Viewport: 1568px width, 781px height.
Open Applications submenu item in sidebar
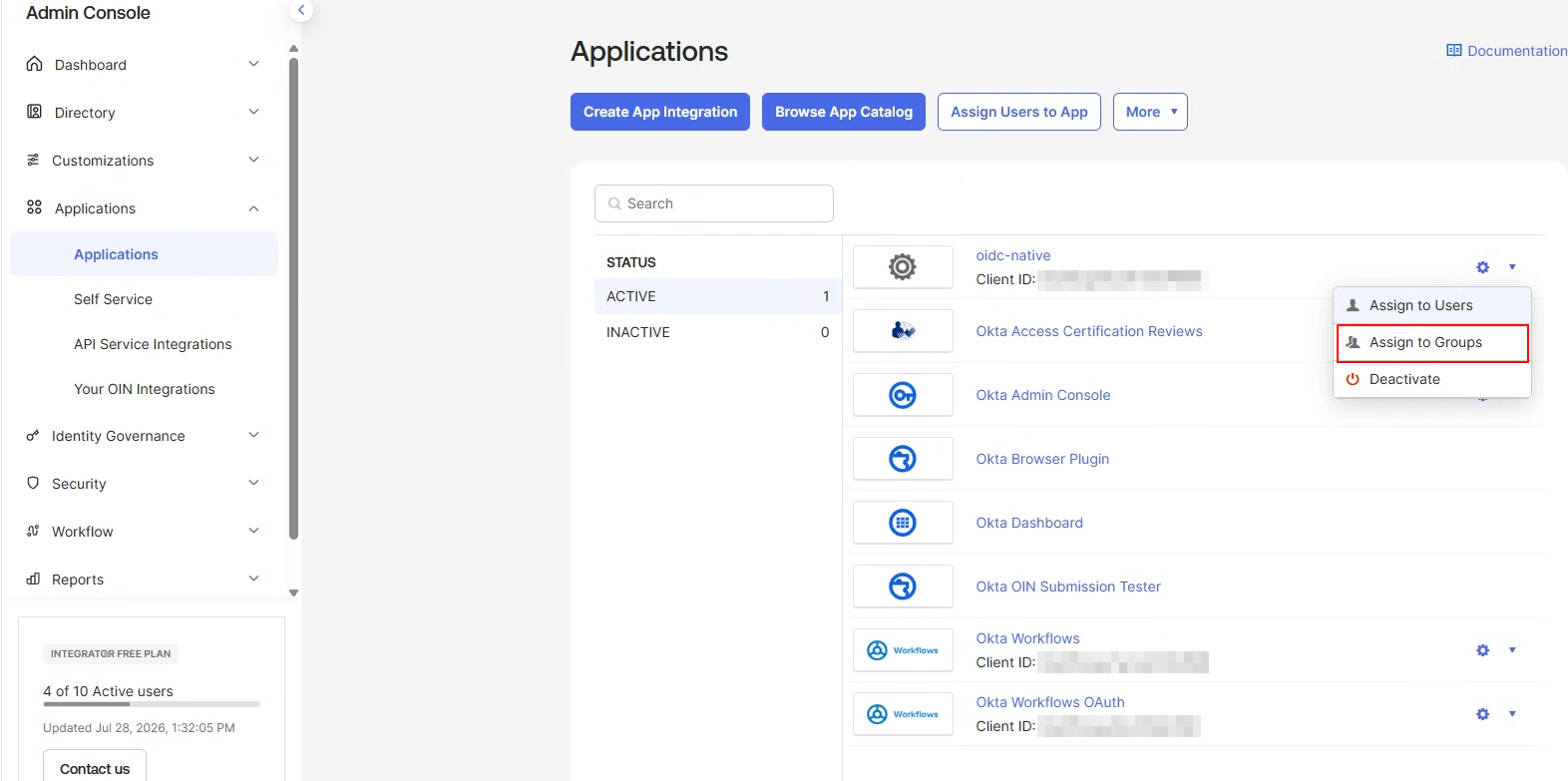click(144, 254)
